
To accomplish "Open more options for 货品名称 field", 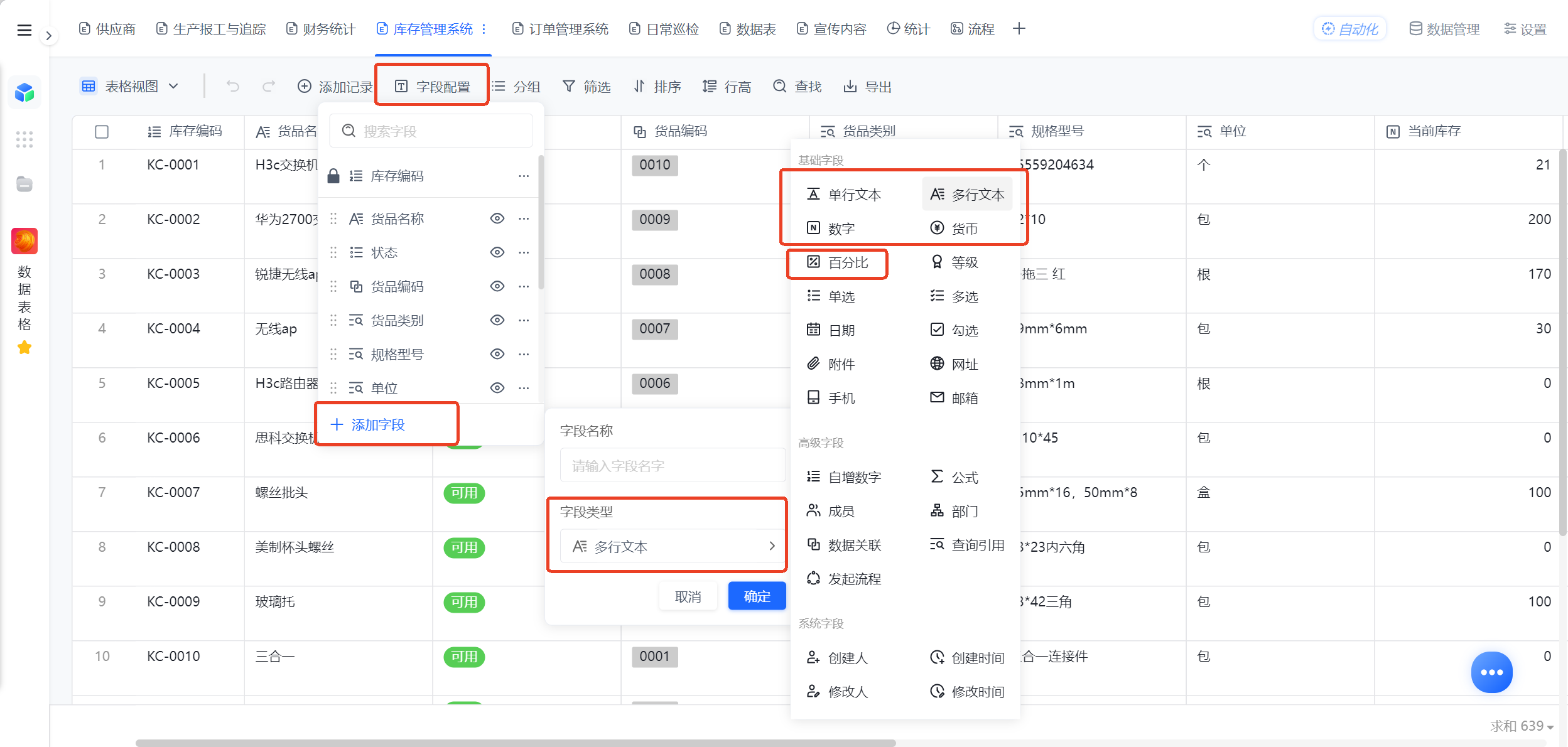I will (524, 218).
